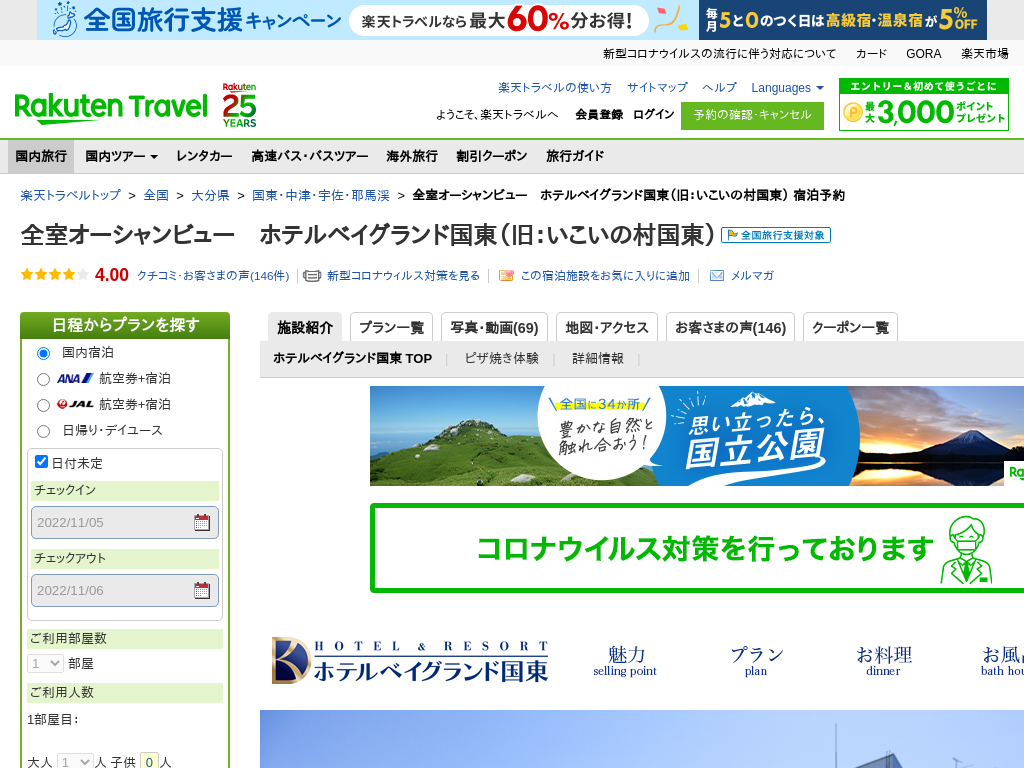Click 大分県 breadcrumb link
Screen dimensions: 1024x768
[210, 195]
